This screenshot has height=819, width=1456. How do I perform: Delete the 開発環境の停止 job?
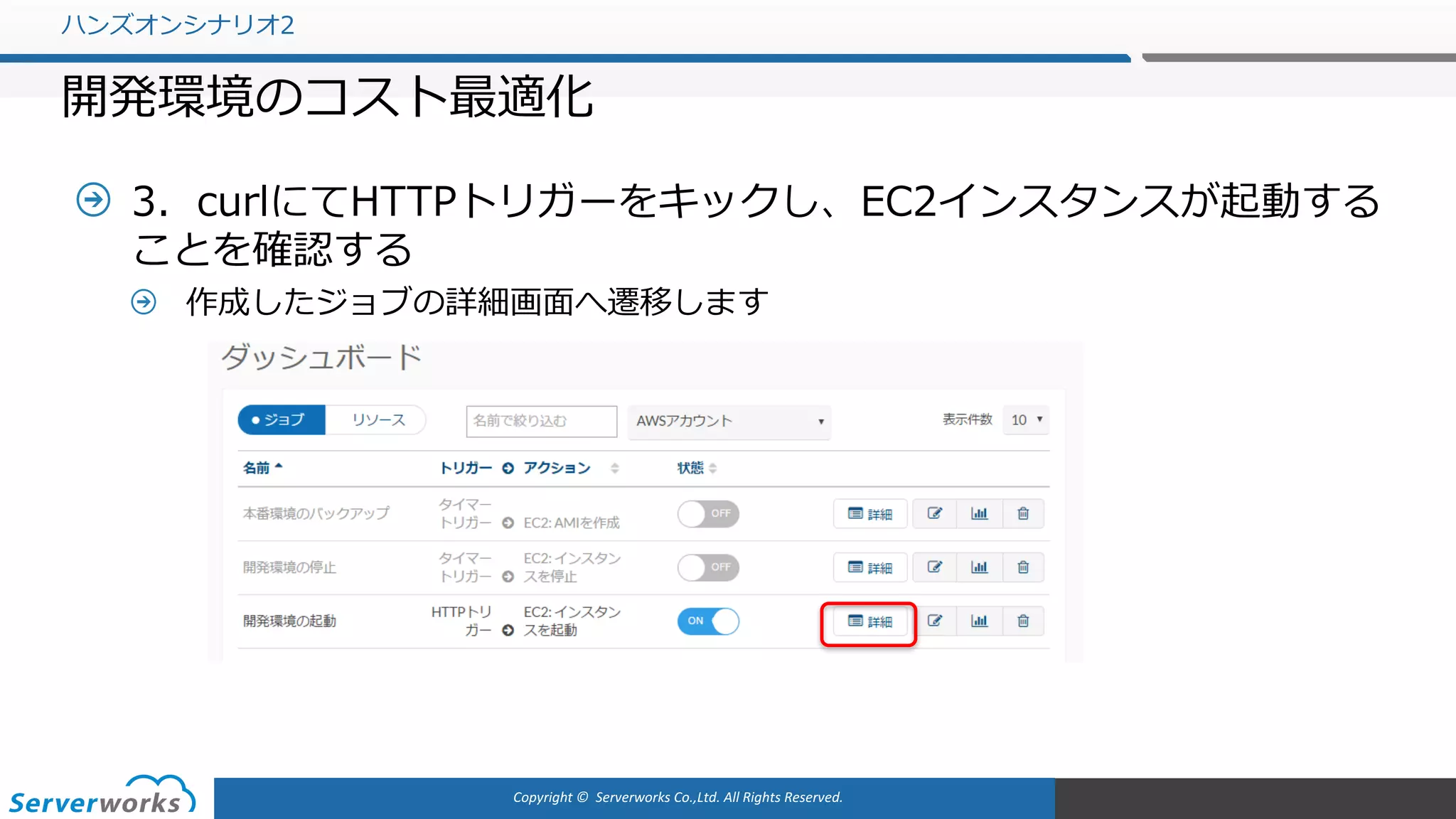[x=1023, y=567]
